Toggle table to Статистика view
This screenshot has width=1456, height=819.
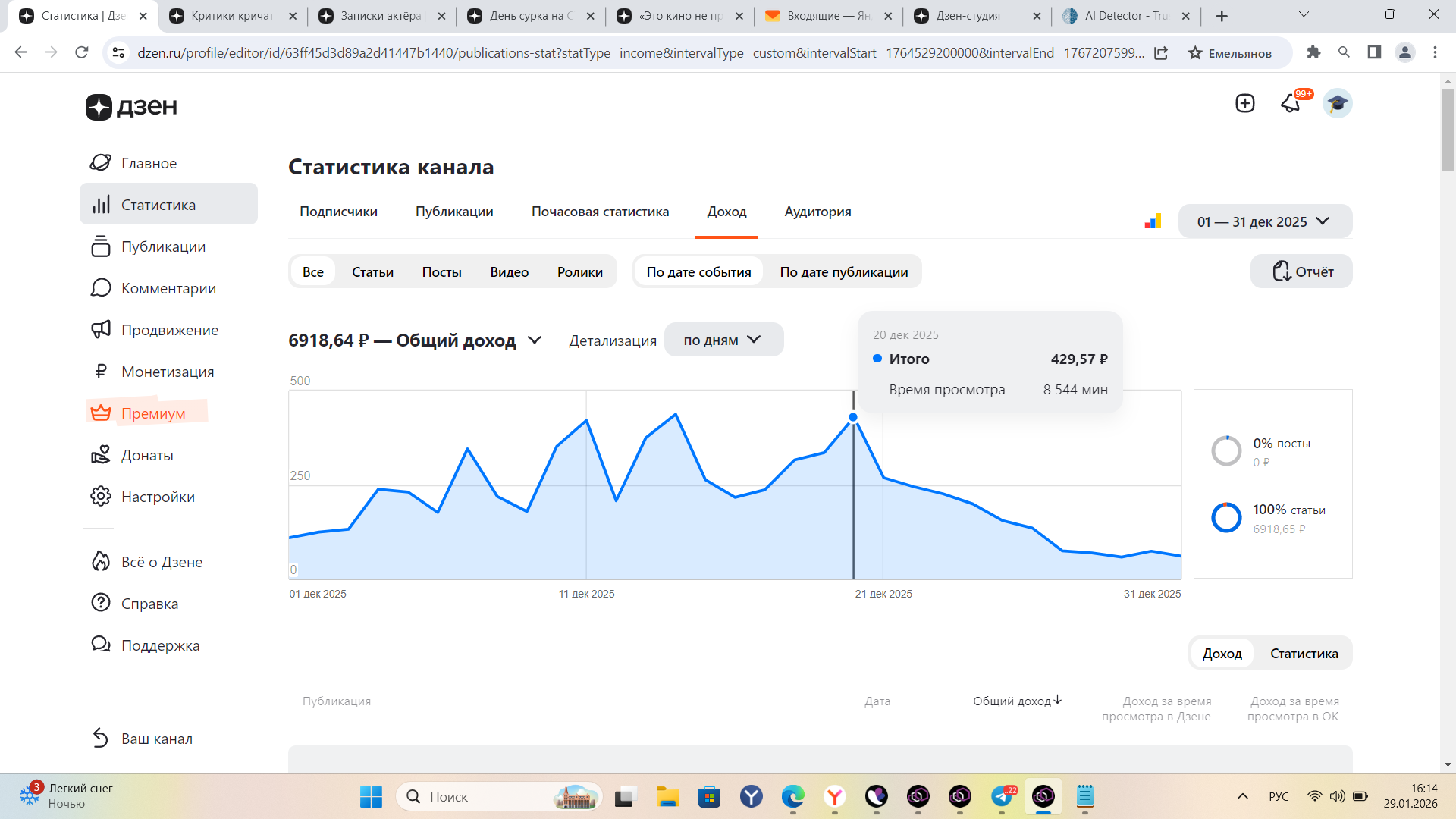click(x=1304, y=653)
